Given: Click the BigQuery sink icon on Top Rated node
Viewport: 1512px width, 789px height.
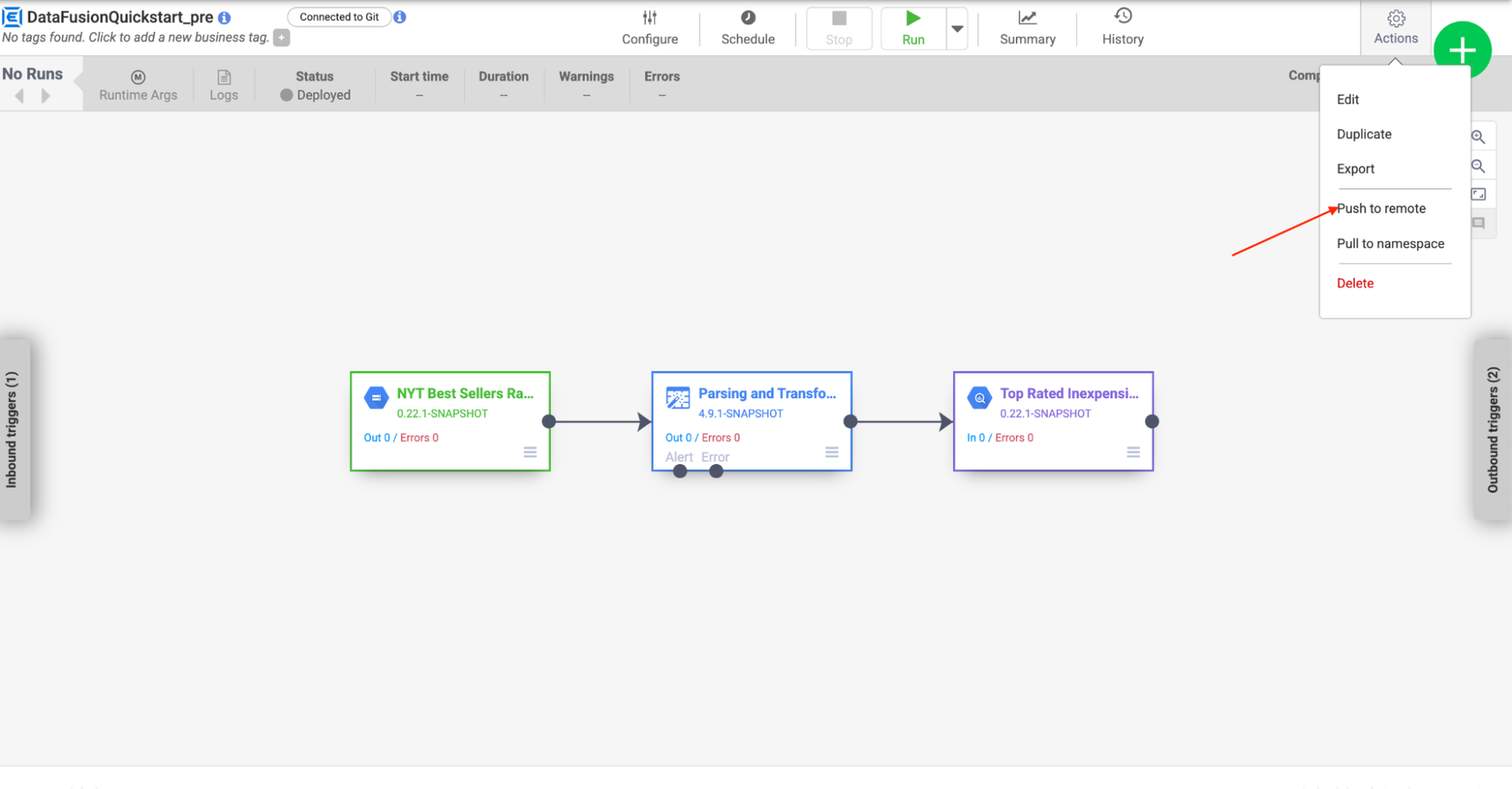Looking at the screenshot, I should (979, 398).
